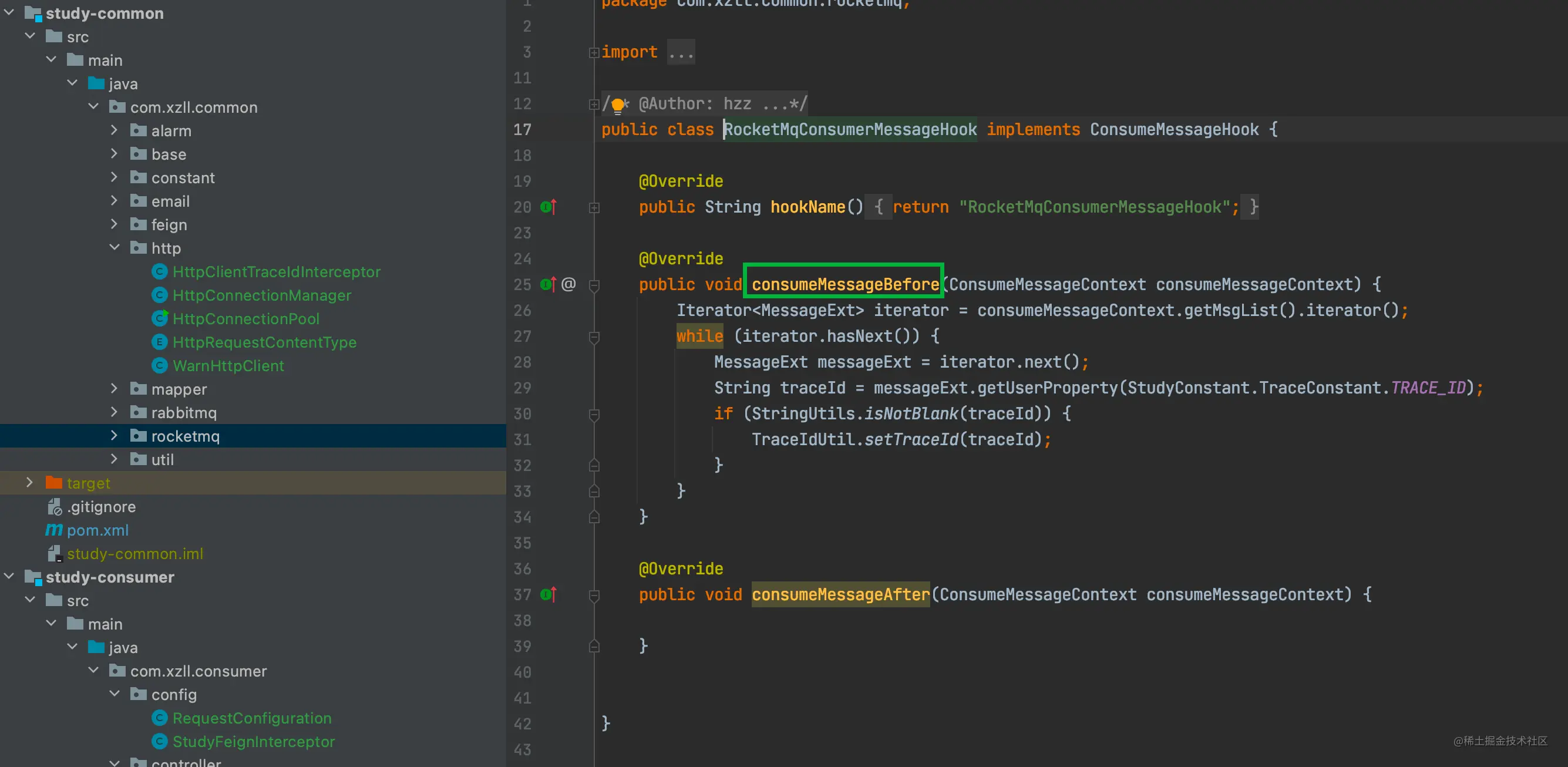The width and height of the screenshot is (1568, 767).
Task: Click the TRACE_ID constant on line 29
Action: (x=1428, y=388)
